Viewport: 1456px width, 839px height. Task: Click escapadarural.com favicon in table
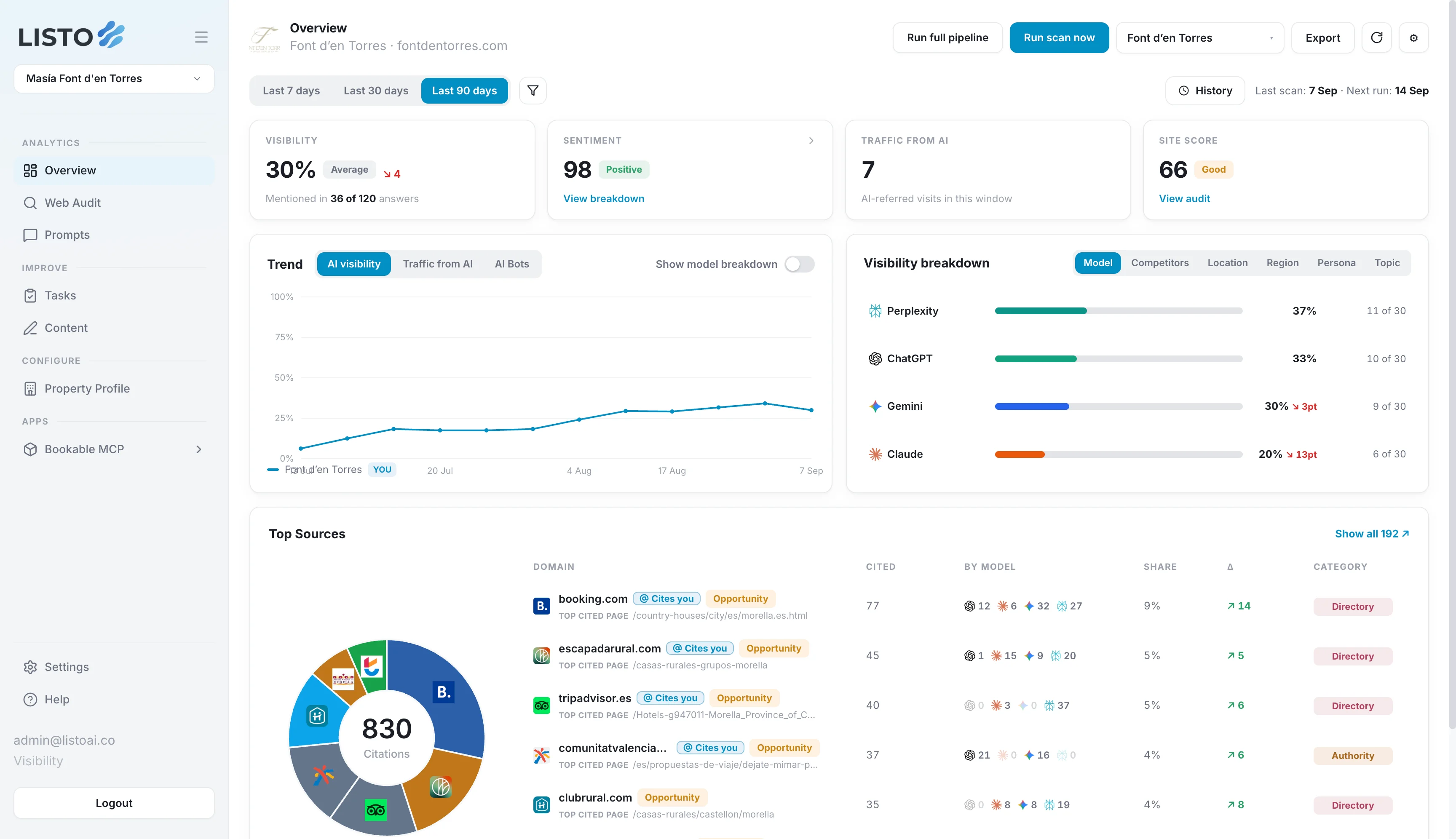click(541, 655)
